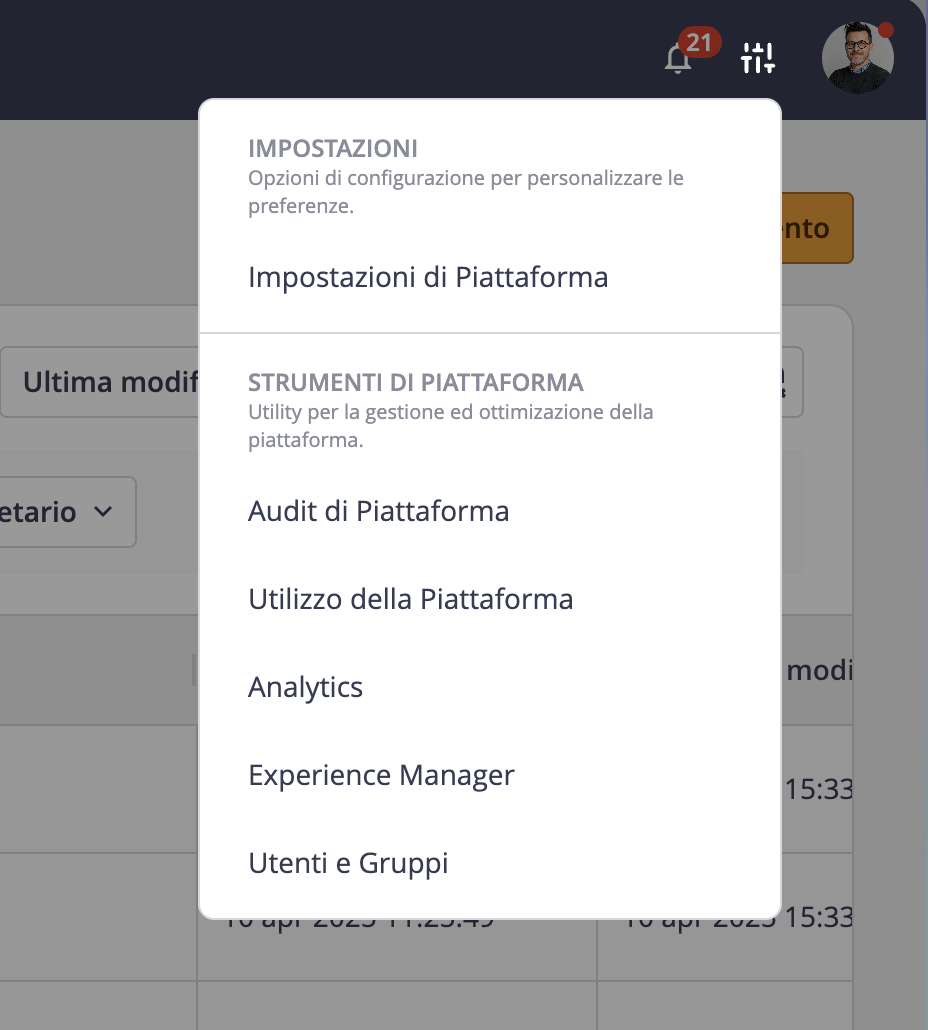The width and height of the screenshot is (928, 1030).
Task: Open Impostazioni di Piattaforma
Action: click(428, 277)
